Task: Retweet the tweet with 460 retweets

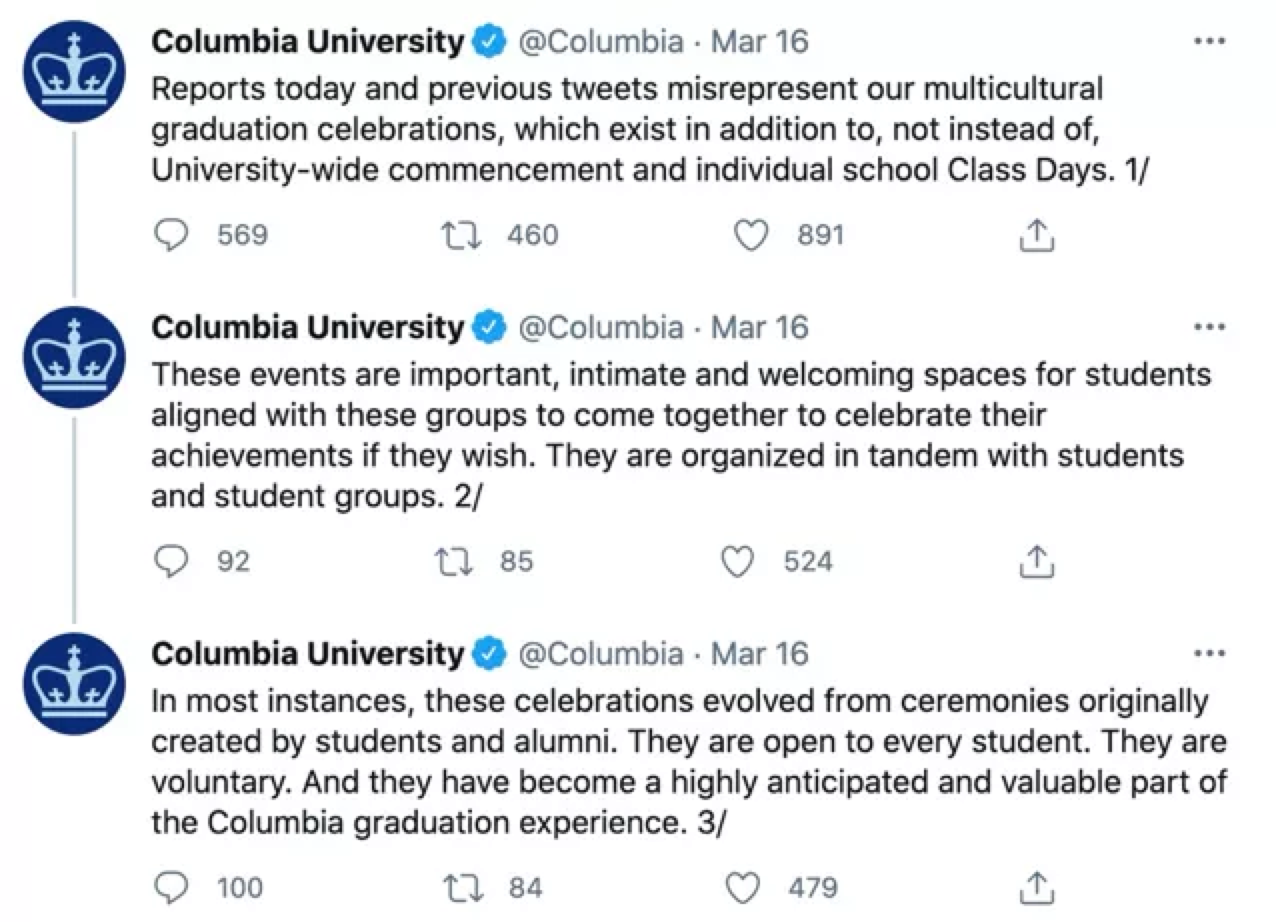Action: [462, 236]
